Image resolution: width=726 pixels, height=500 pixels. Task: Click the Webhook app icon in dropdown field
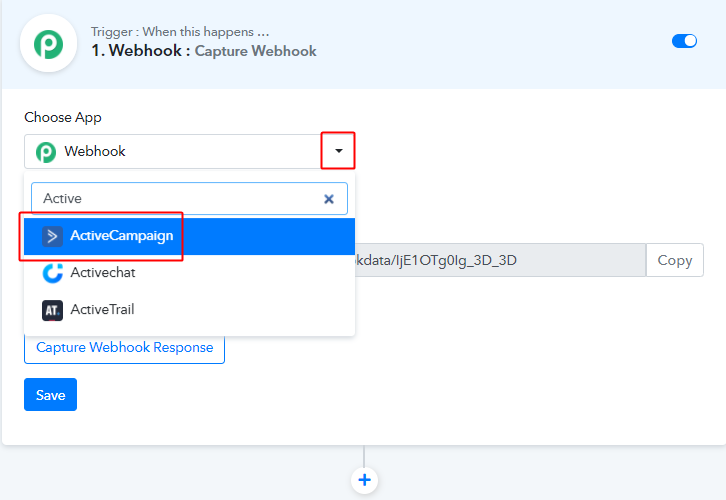coord(46,152)
